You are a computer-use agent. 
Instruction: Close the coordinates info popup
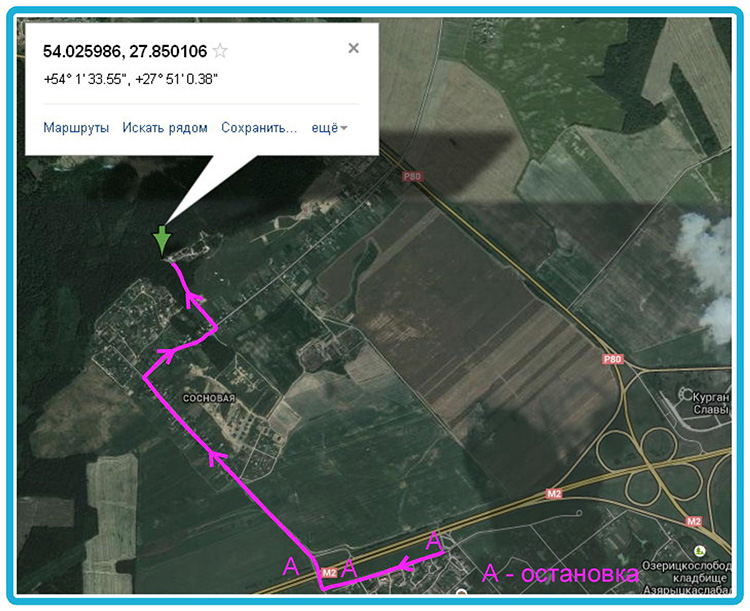353,48
